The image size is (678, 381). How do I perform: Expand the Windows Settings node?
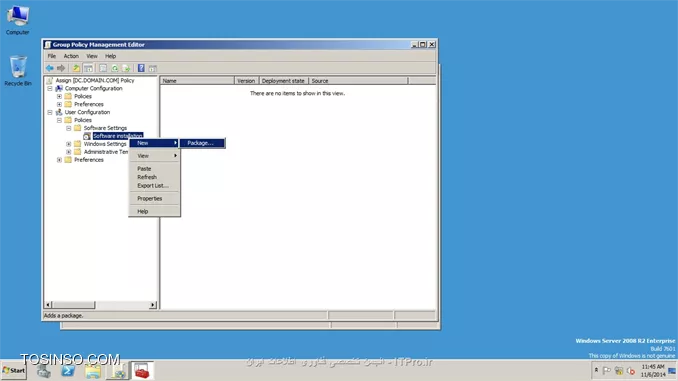[68, 144]
